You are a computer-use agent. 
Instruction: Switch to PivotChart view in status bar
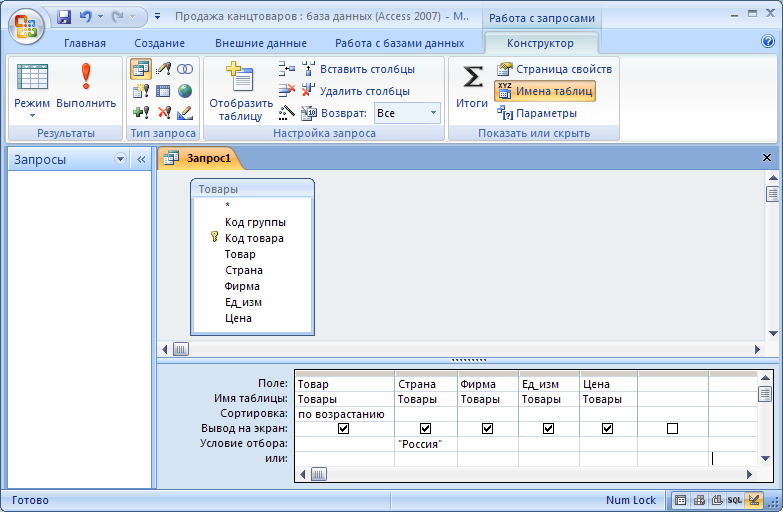[x=717, y=500]
